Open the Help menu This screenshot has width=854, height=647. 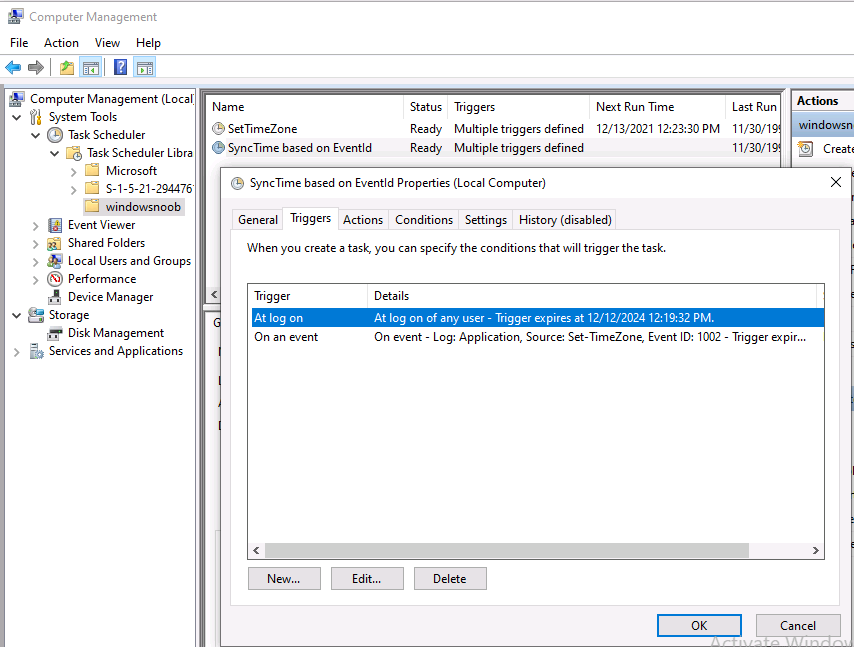point(148,42)
